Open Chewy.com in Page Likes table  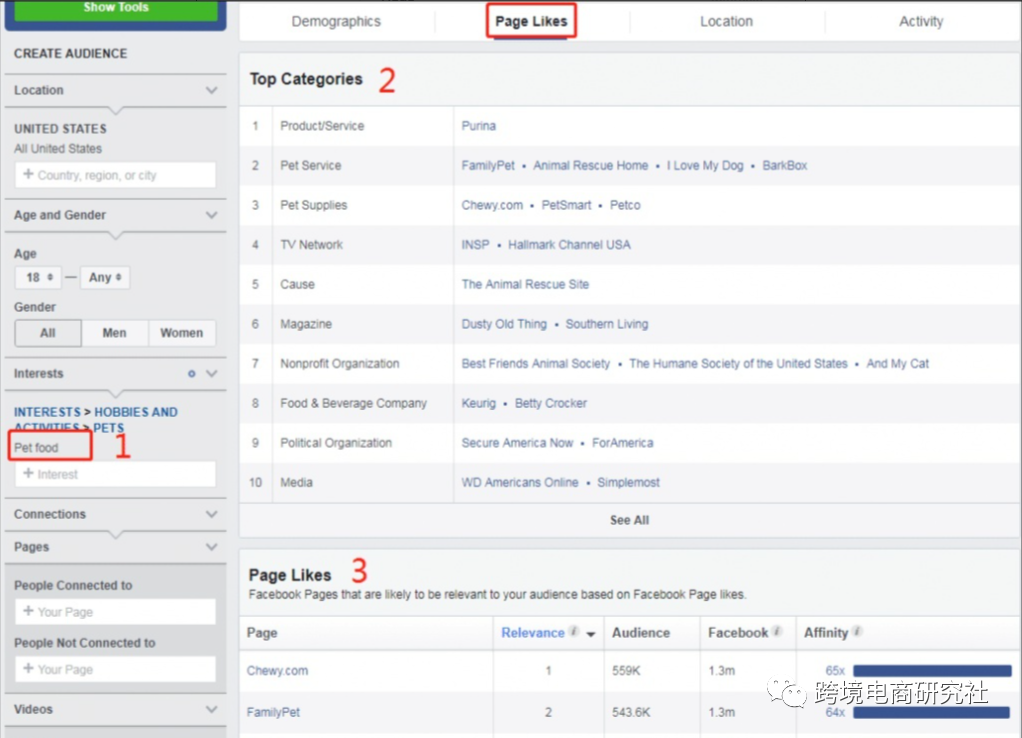coord(277,671)
